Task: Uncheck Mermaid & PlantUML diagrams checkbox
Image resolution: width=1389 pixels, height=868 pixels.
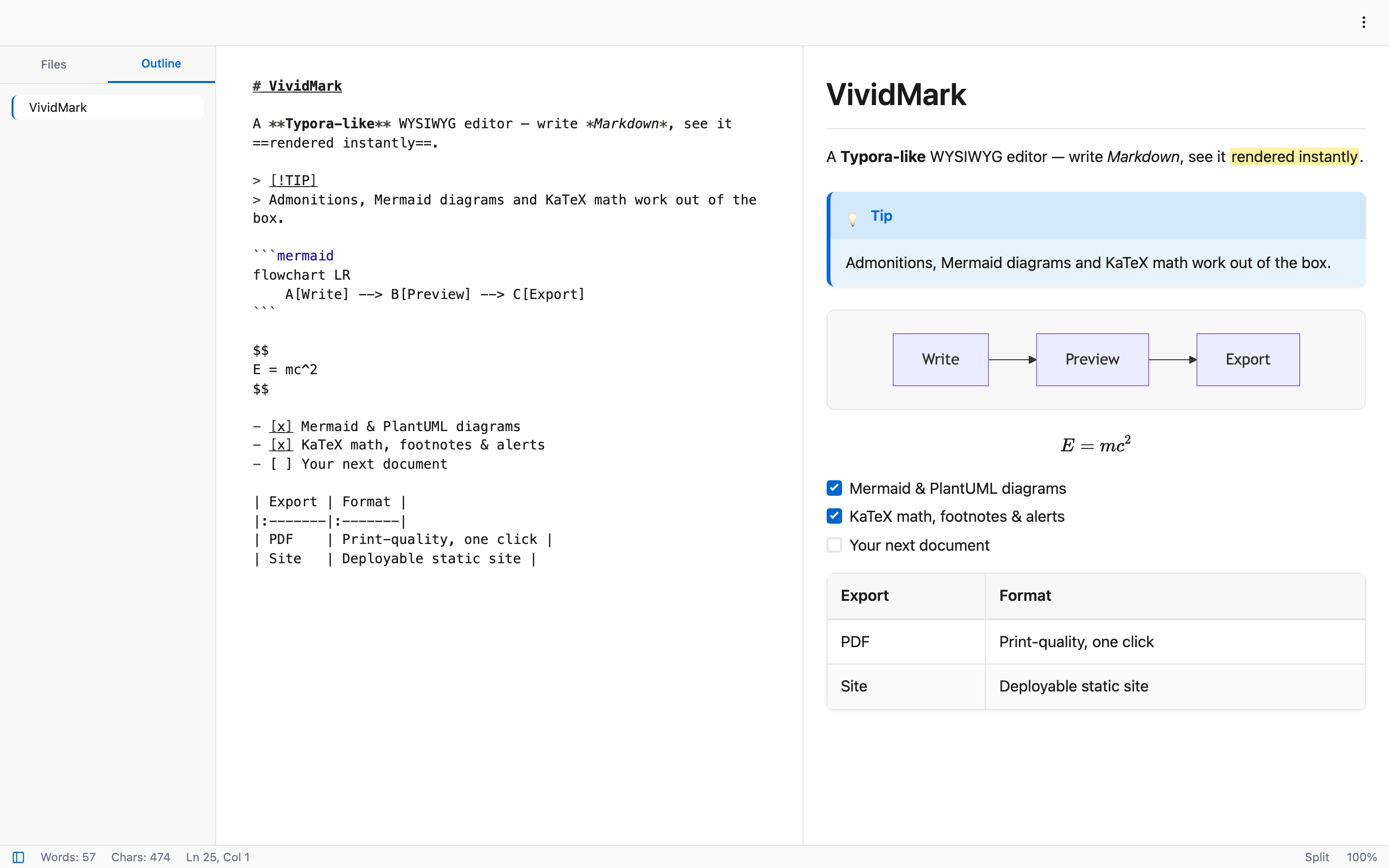Action: pos(834,488)
